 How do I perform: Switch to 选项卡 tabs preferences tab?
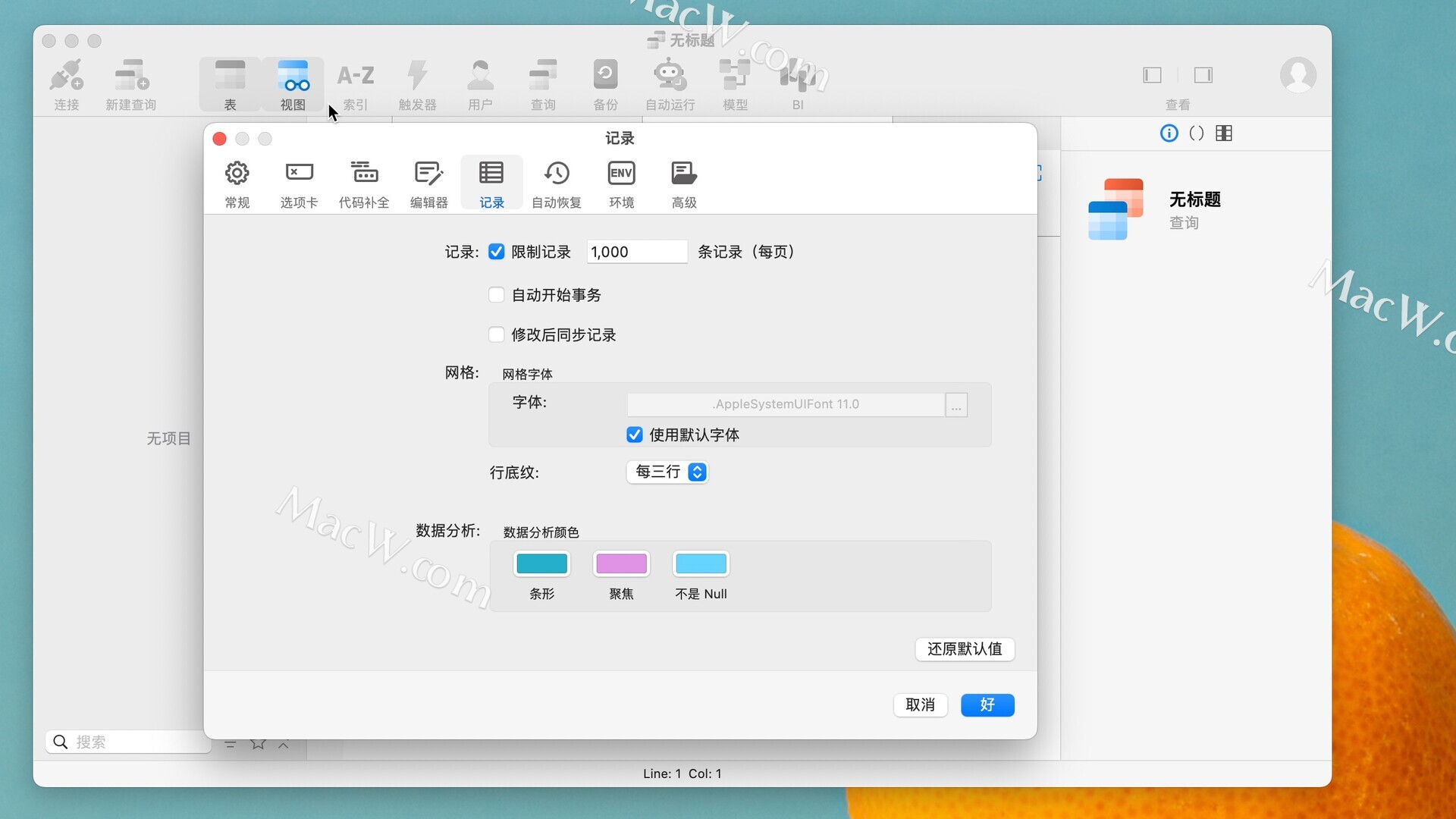tap(300, 184)
